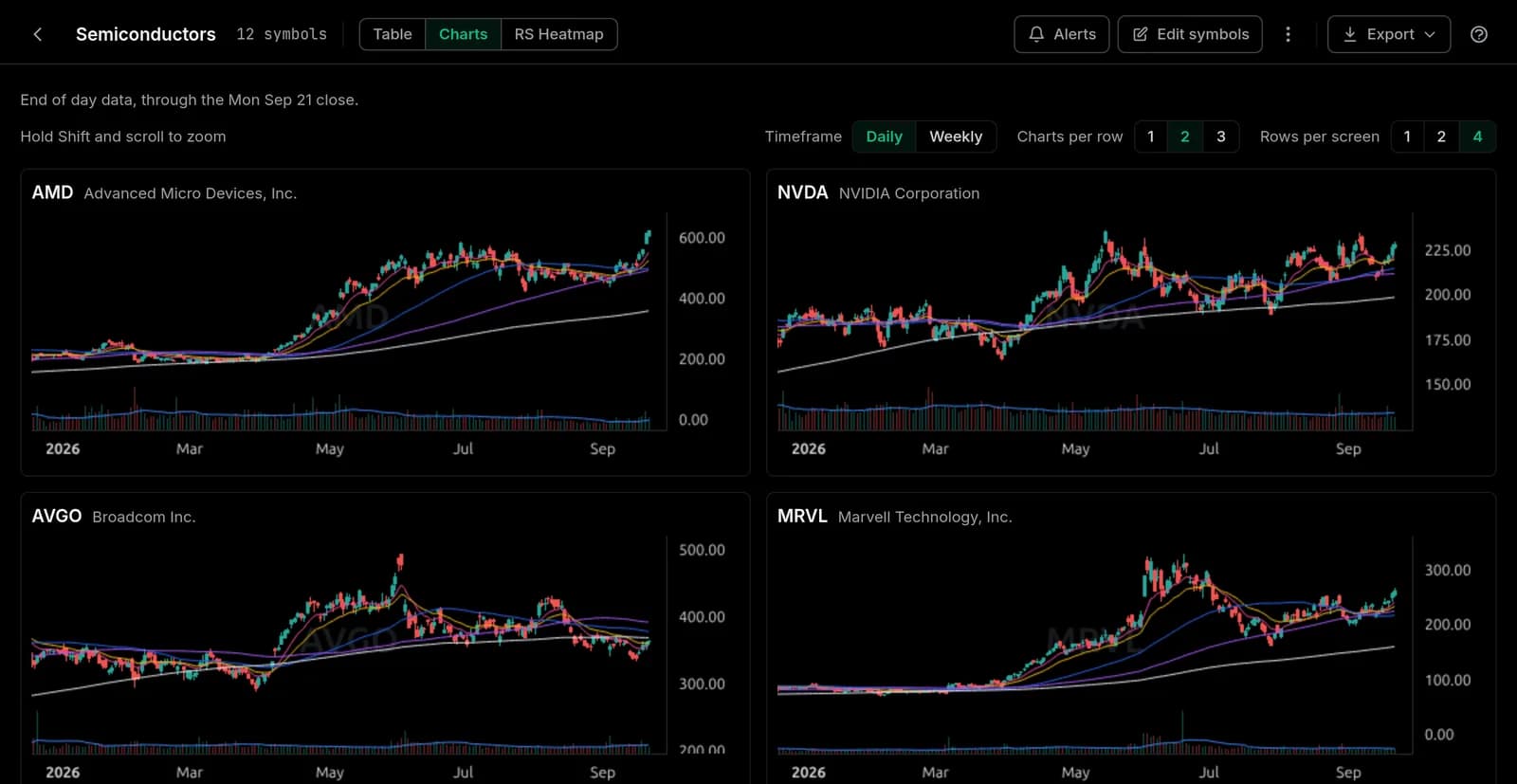
Task: Open the Alerts bell button
Action: 1062,34
